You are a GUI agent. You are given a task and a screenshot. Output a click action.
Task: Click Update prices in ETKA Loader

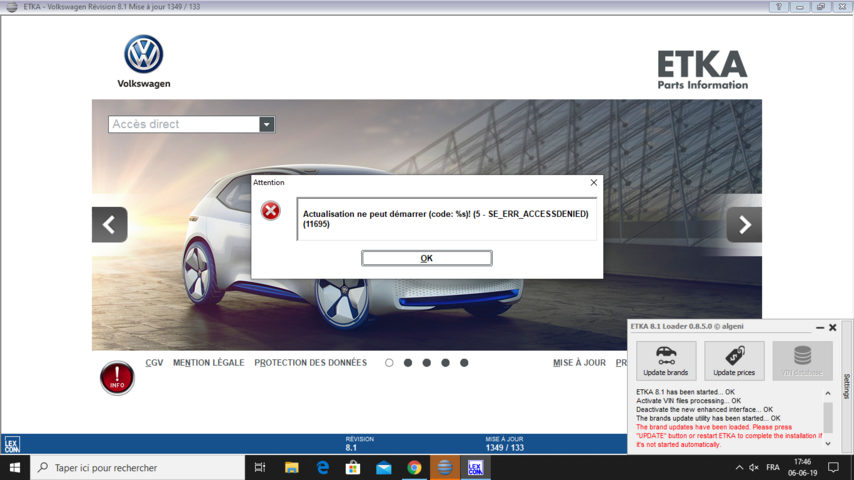(734, 361)
